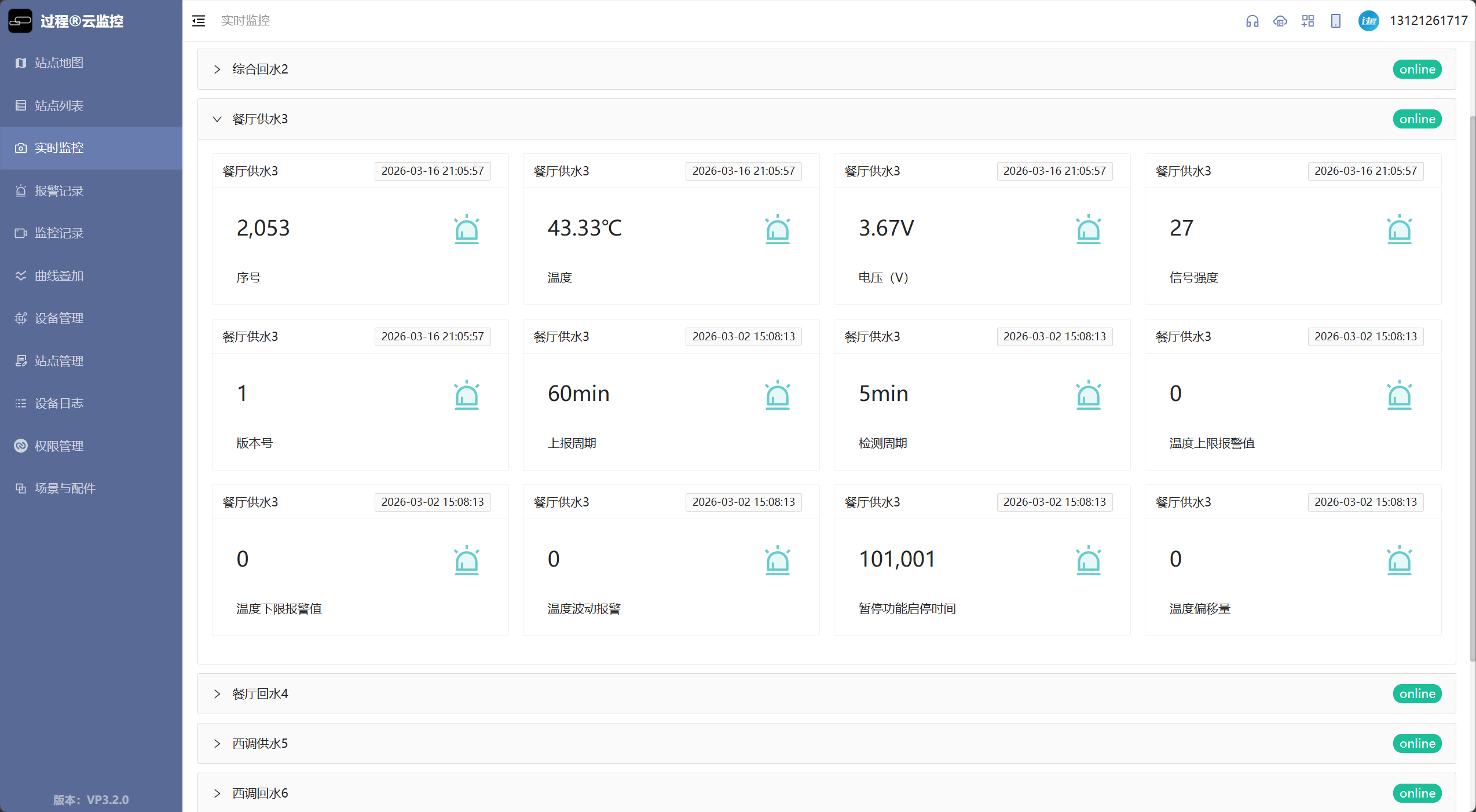
Task: Expand the 西调供水5 section
Action: (217, 743)
